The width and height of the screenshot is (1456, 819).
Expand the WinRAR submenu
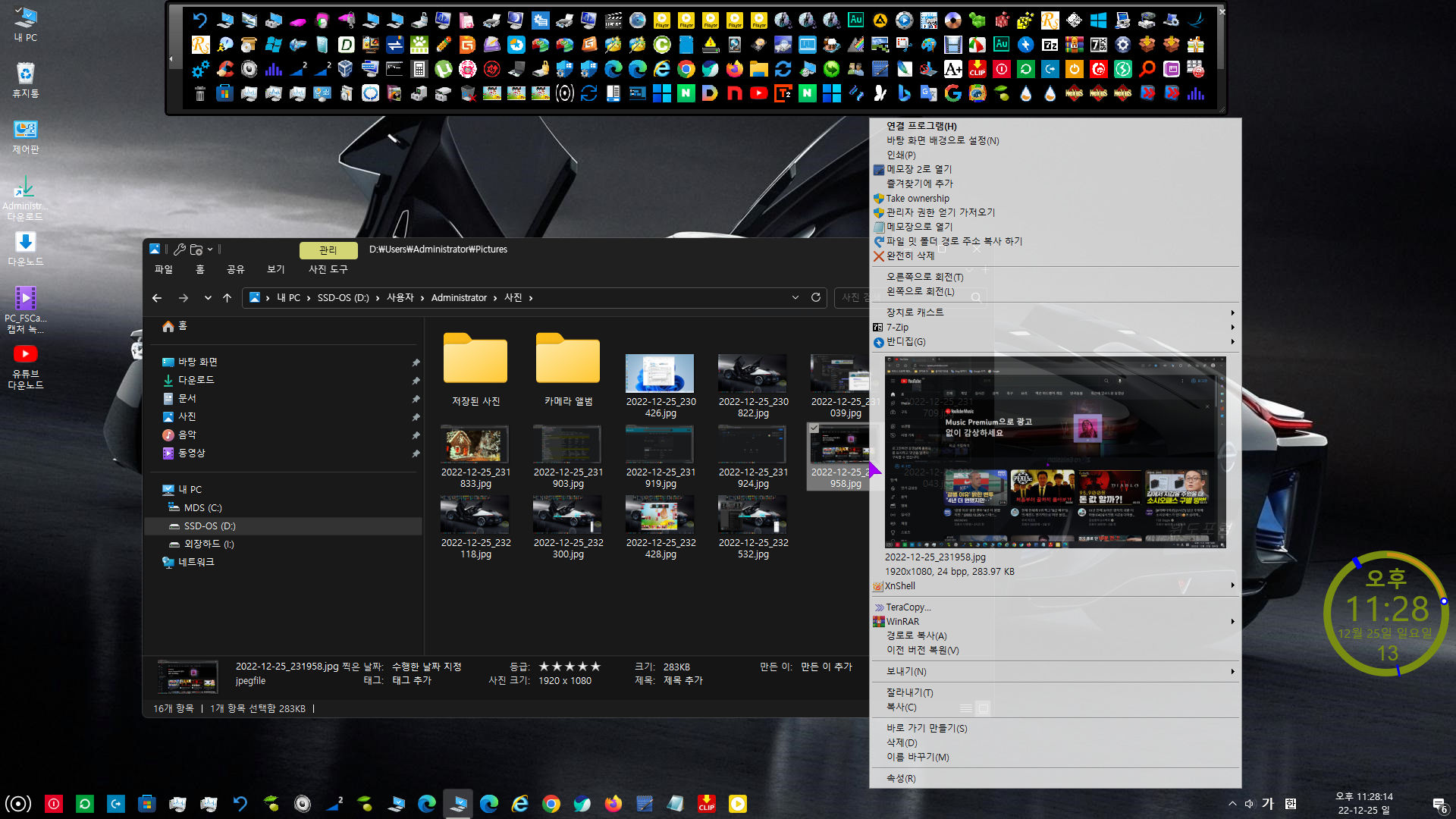coord(1055,622)
